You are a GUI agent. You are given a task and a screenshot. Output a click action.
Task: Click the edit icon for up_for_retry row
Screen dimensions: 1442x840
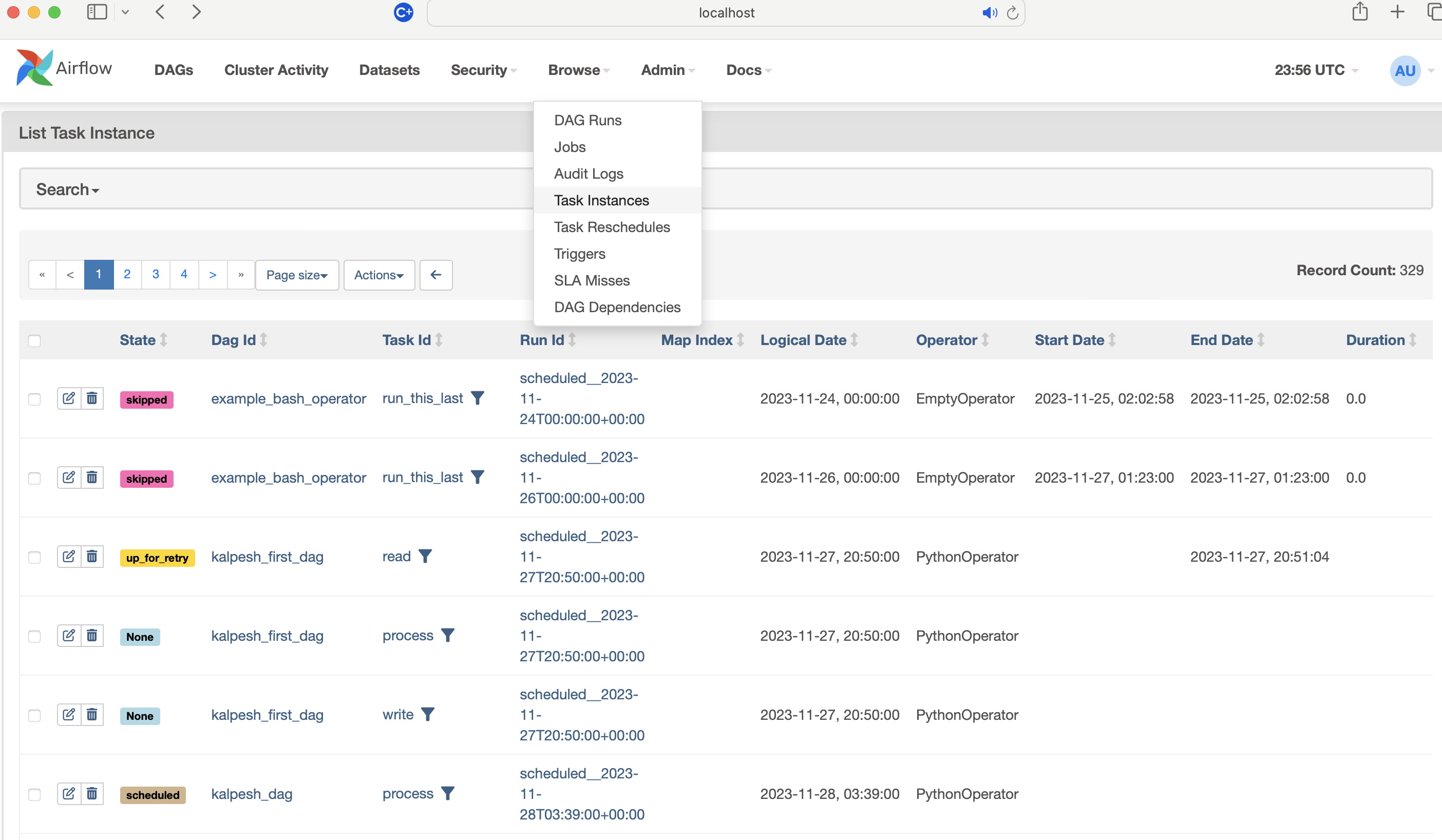pyautogui.click(x=69, y=556)
